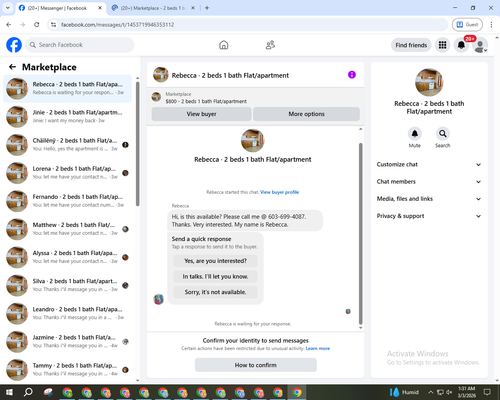
Task: Open the Friends icon in top navigation
Action: pos(270,45)
